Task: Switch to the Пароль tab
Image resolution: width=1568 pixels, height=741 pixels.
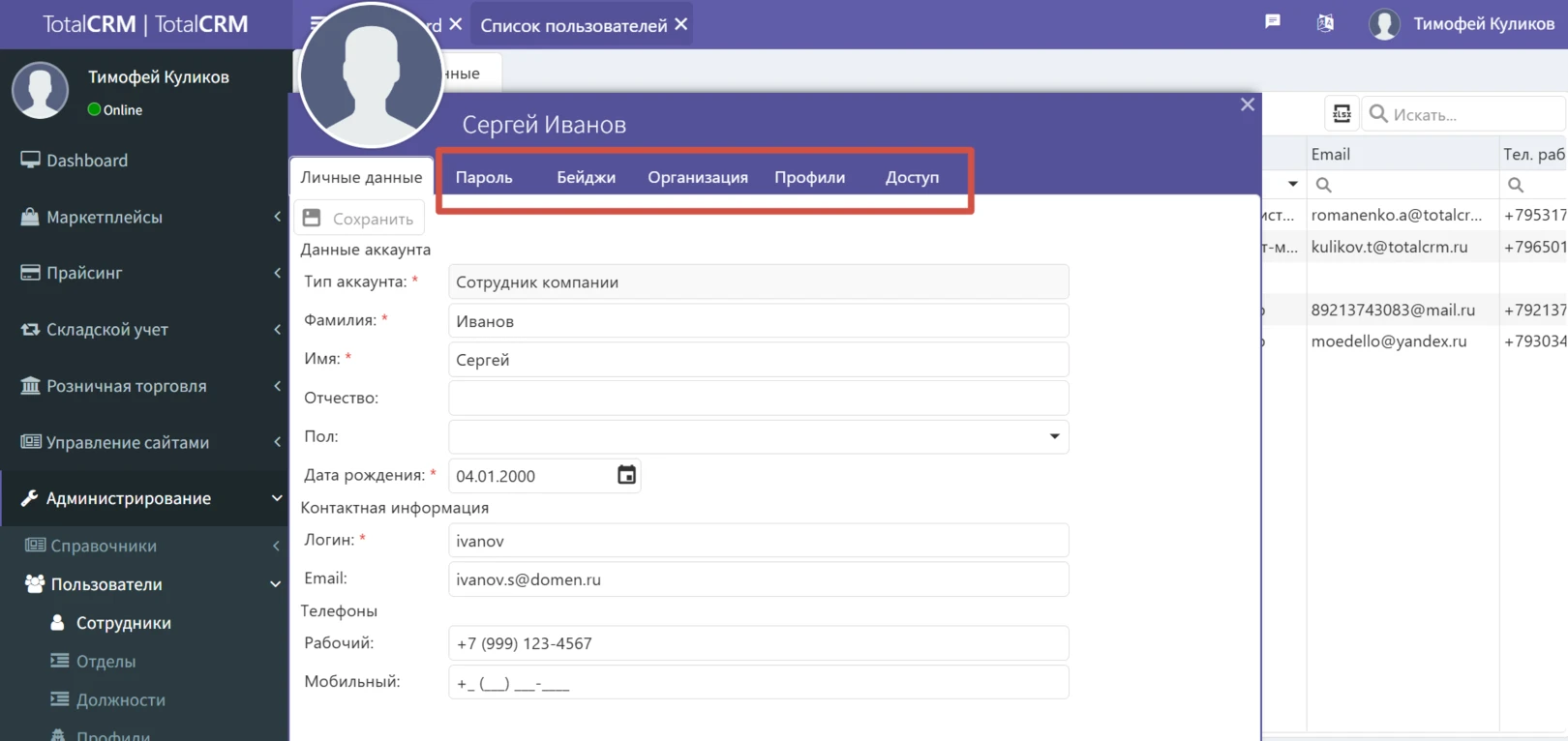Action: [x=484, y=177]
